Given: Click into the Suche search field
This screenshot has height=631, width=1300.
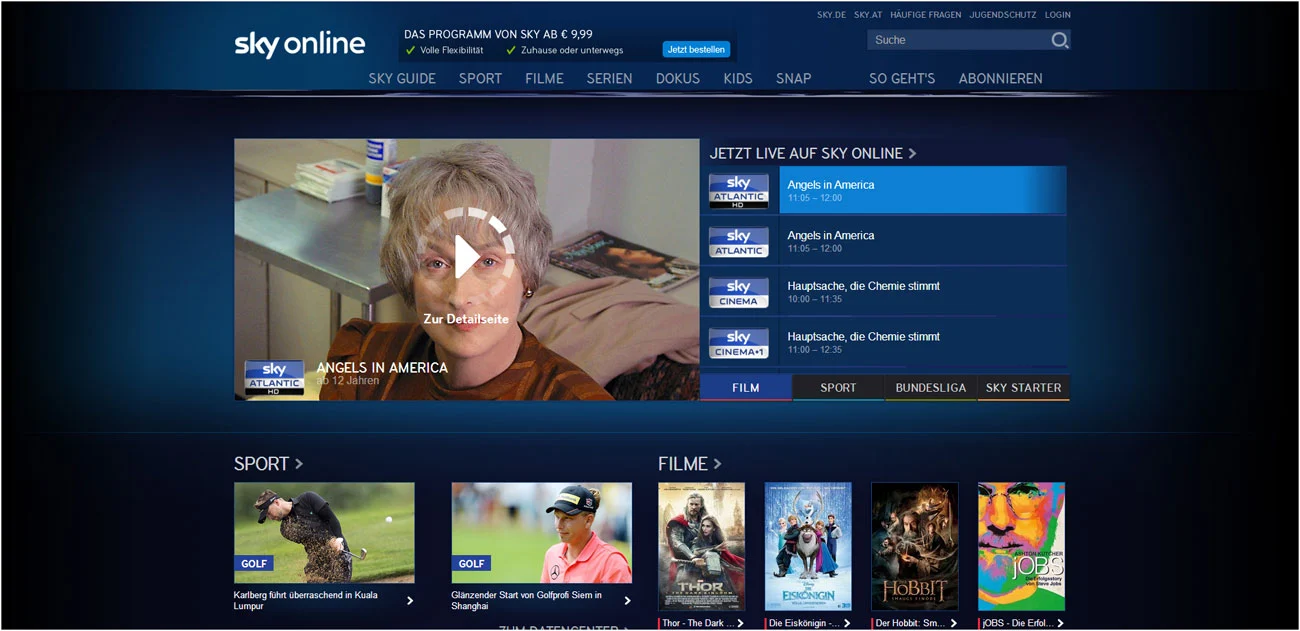Looking at the screenshot, I should pos(957,40).
